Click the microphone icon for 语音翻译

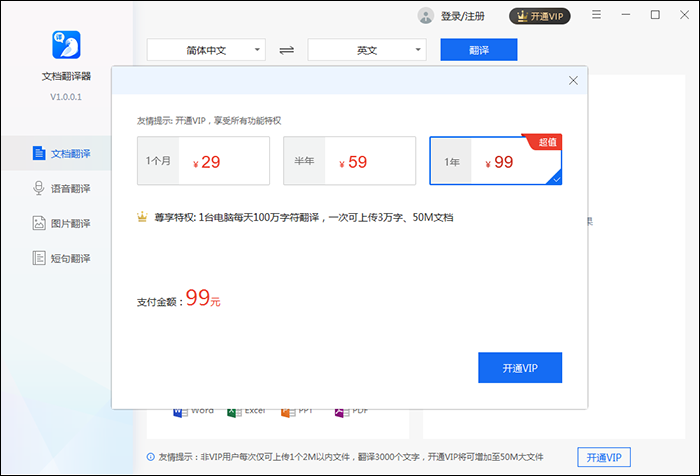(x=39, y=188)
